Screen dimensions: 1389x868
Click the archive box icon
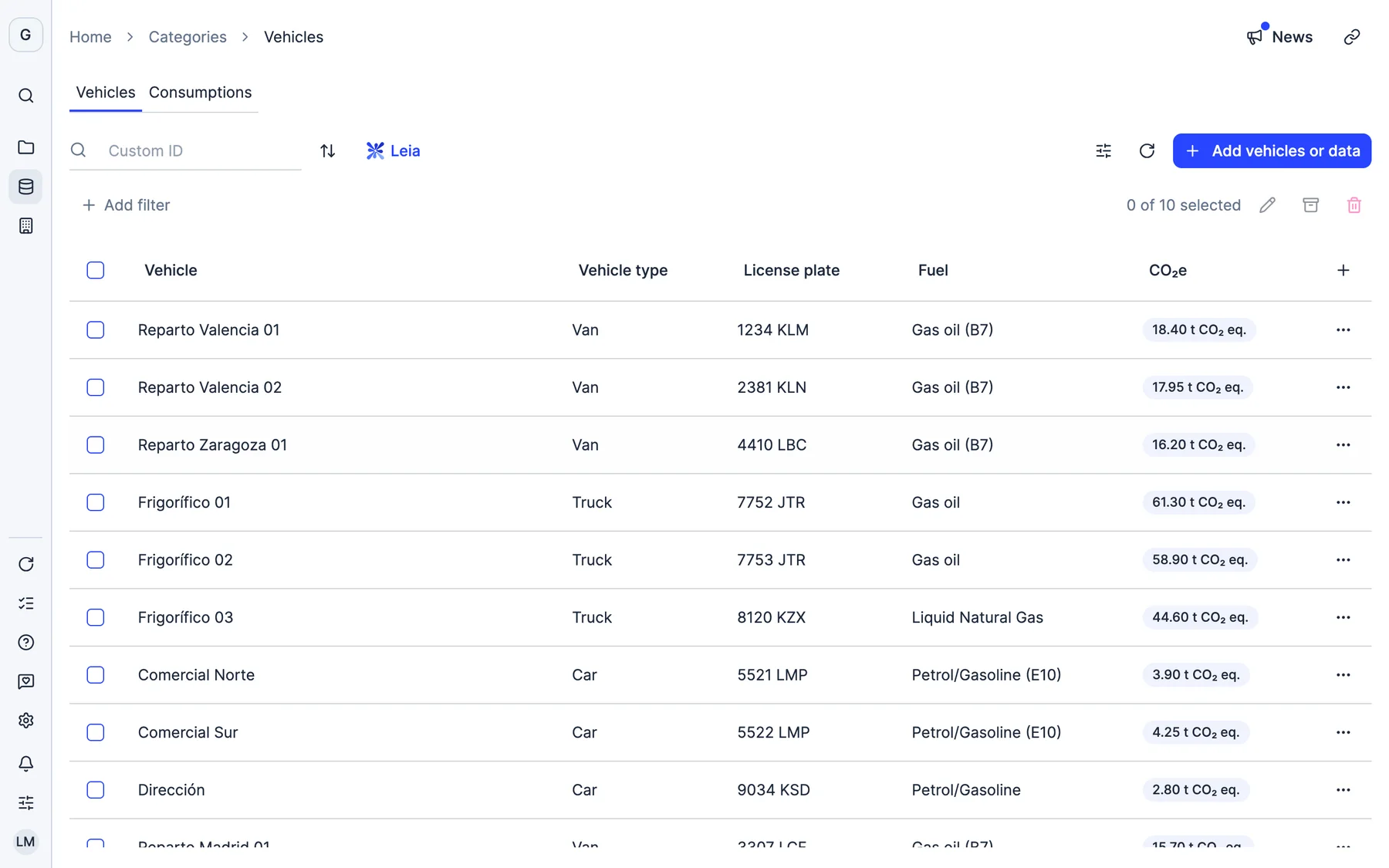point(1310,205)
